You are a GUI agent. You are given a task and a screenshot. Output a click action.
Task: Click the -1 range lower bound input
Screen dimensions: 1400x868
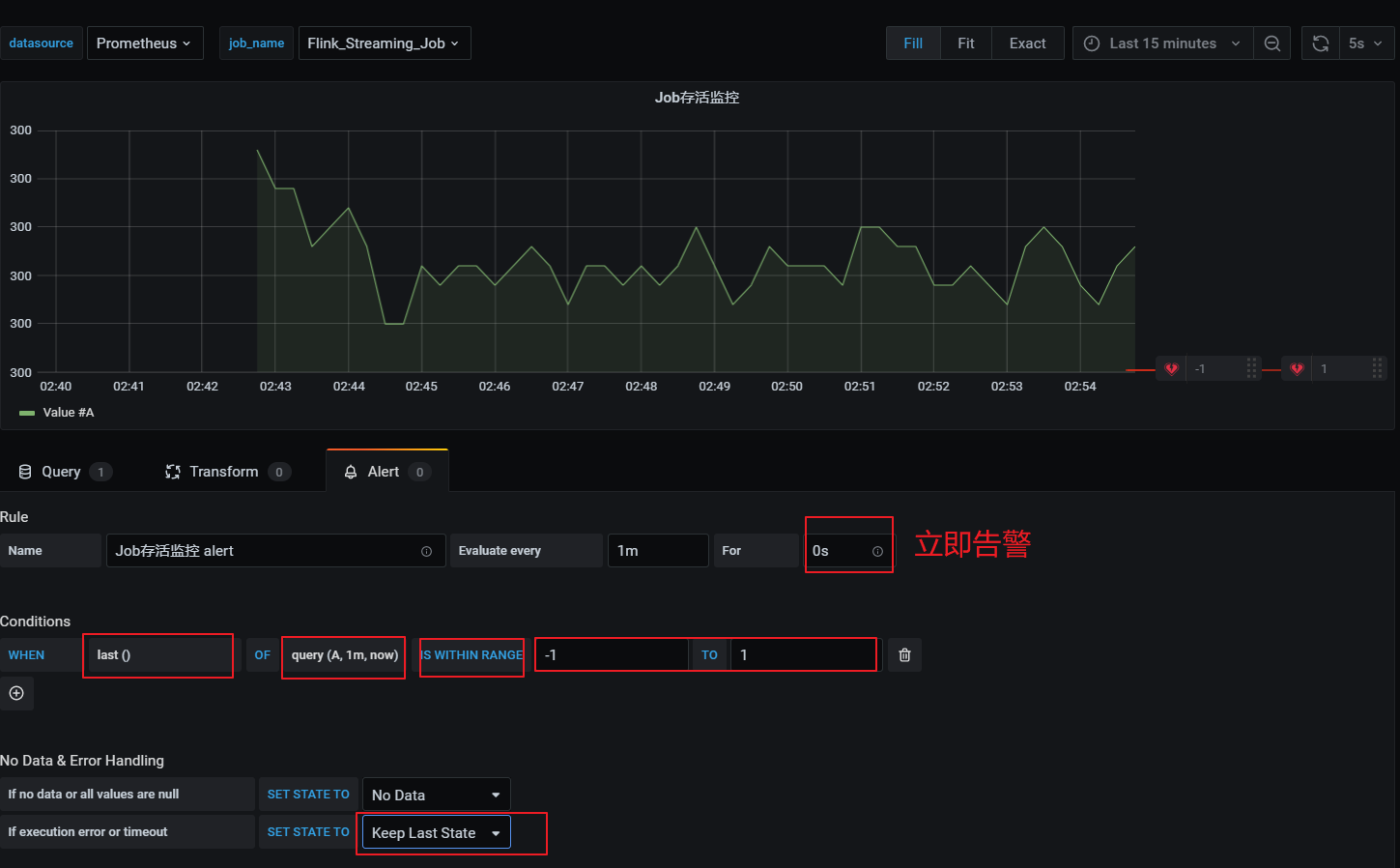click(x=612, y=655)
